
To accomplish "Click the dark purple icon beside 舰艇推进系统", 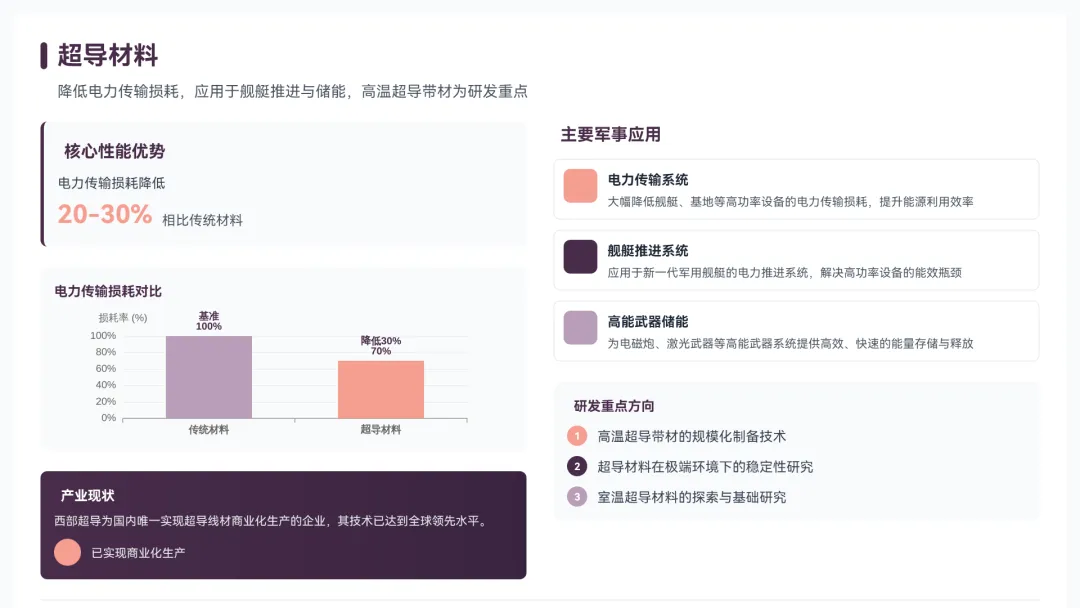I will 580,257.
